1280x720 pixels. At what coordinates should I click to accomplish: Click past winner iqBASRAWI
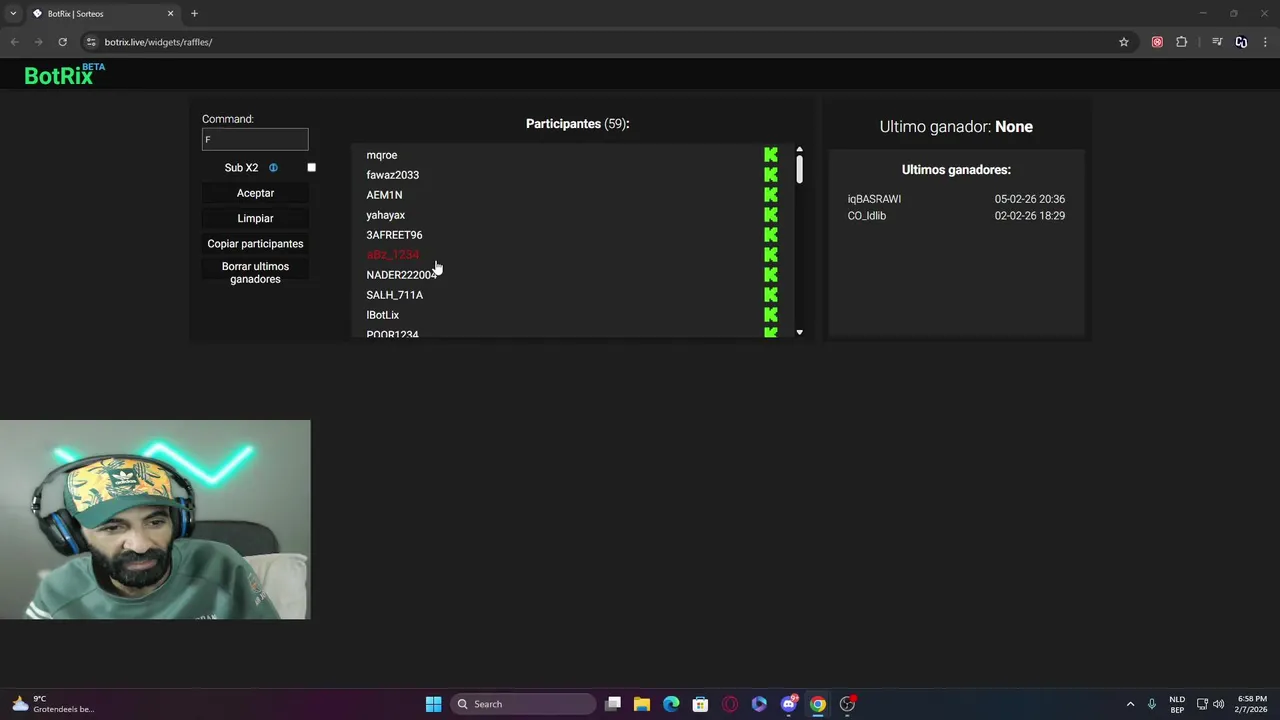(874, 199)
